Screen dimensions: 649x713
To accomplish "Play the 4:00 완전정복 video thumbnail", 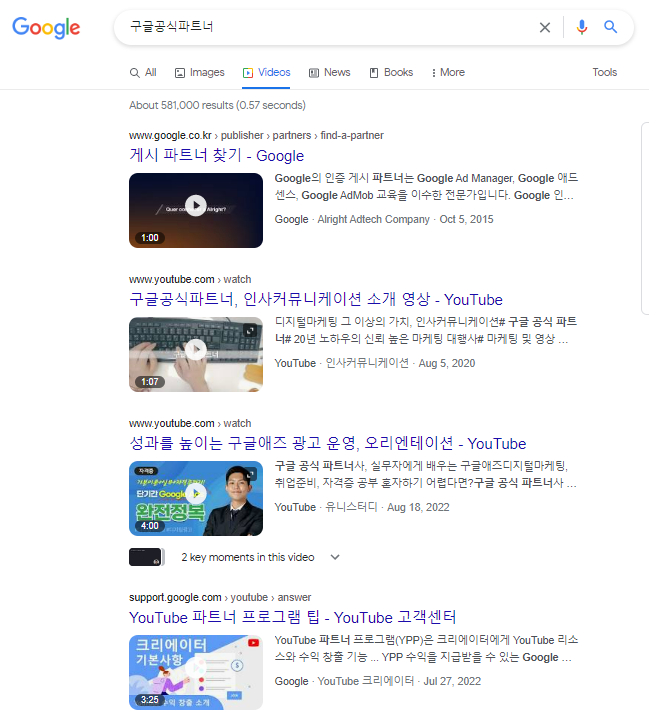I will [x=196, y=498].
